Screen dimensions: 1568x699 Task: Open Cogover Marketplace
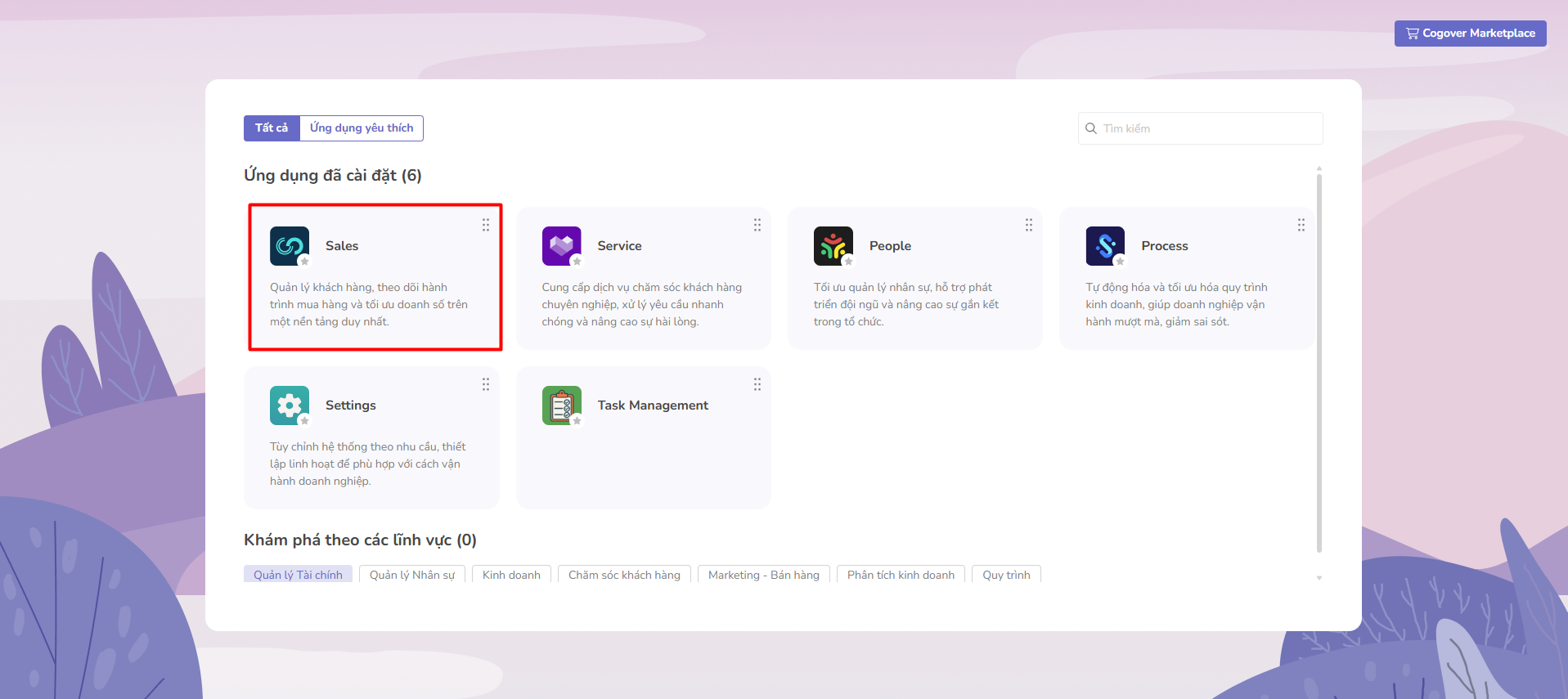click(x=1470, y=34)
